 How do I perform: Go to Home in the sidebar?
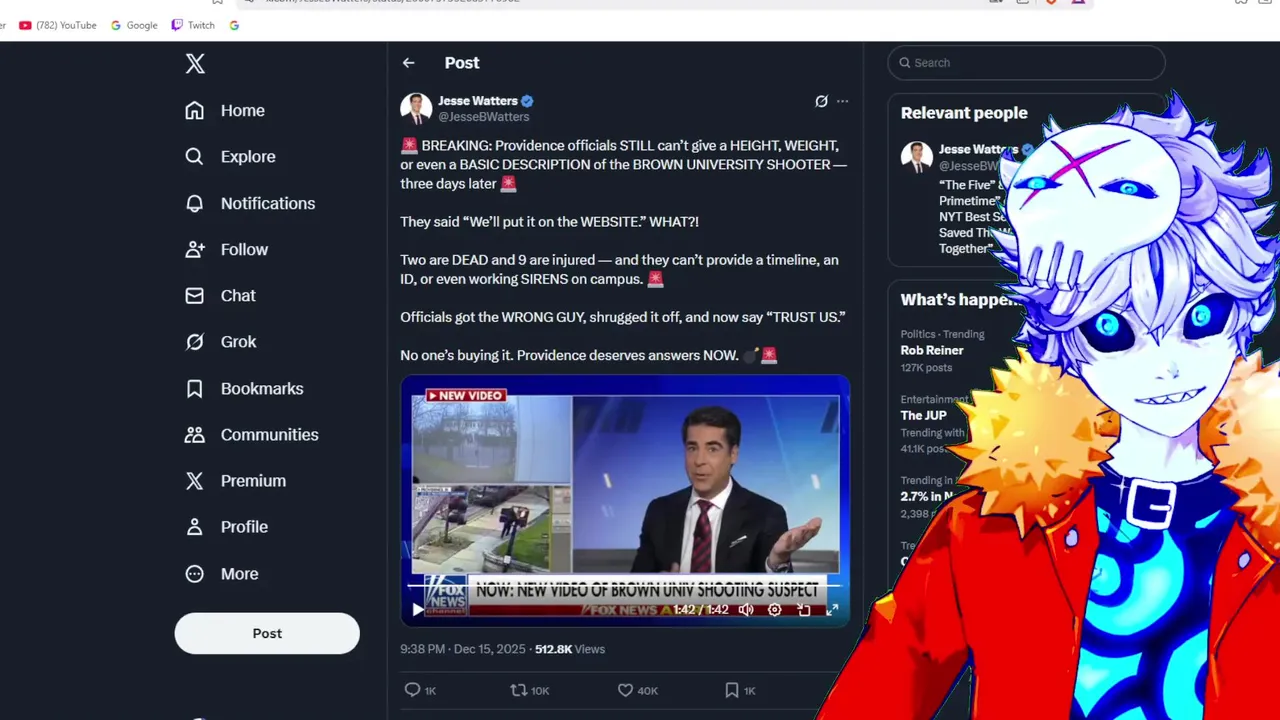[225, 111]
